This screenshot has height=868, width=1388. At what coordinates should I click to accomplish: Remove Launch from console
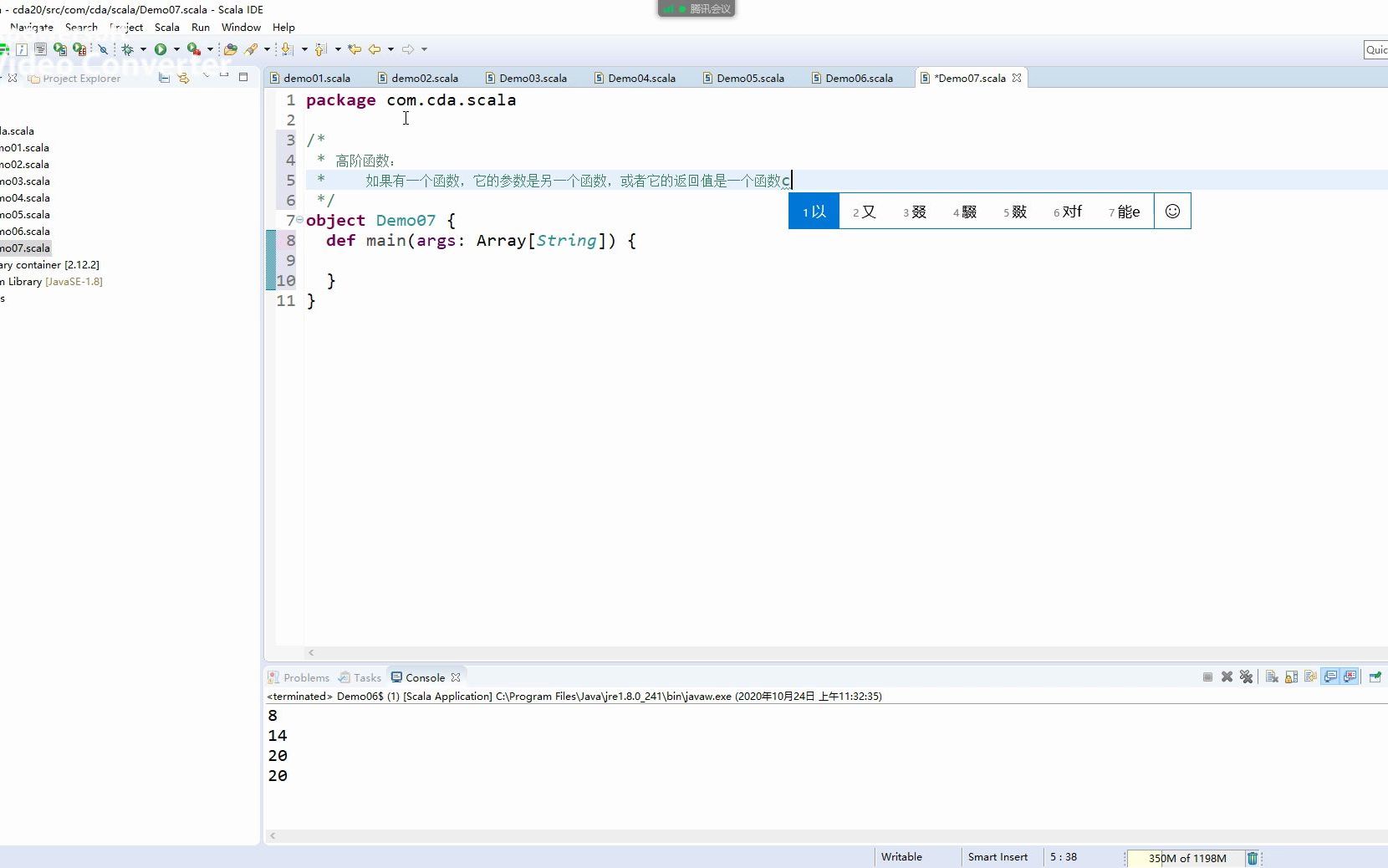coord(1227,677)
